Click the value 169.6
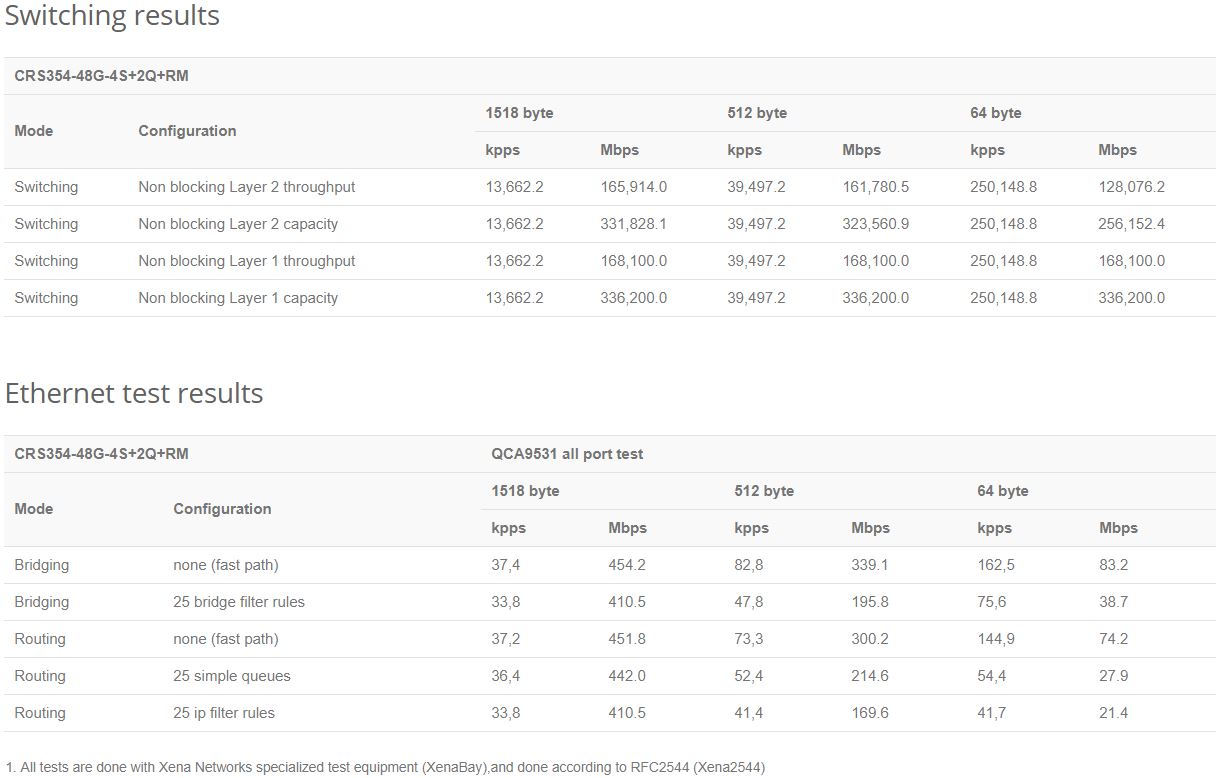The width and height of the screenshot is (1222, 778). [870, 713]
